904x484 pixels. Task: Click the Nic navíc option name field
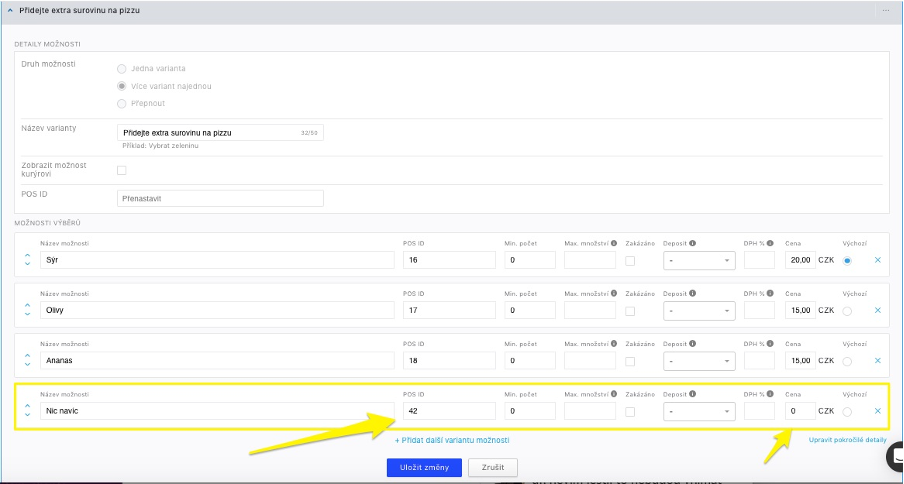pos(217,411)
